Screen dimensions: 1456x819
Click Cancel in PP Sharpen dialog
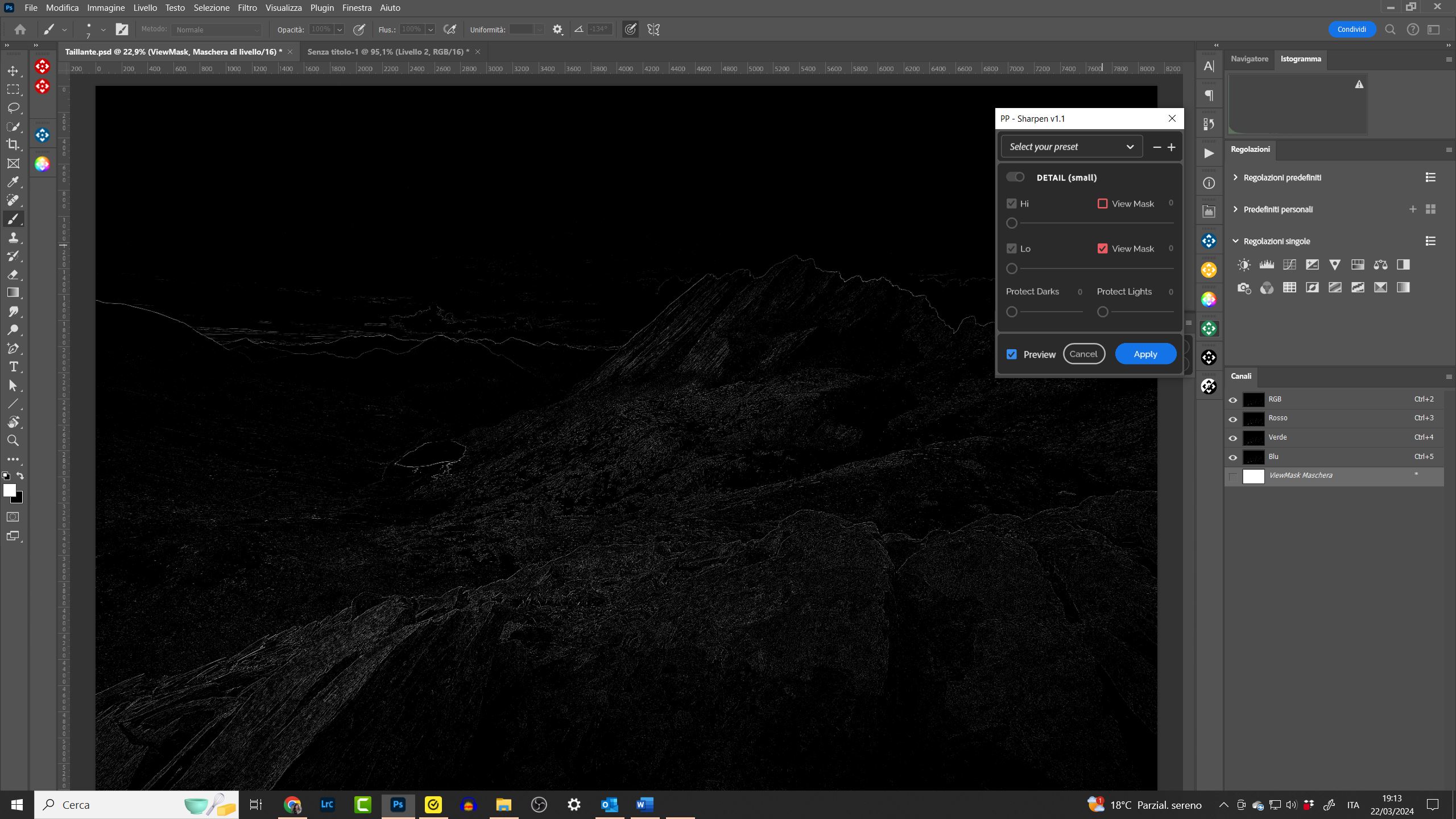click(x=1084, y=354)
